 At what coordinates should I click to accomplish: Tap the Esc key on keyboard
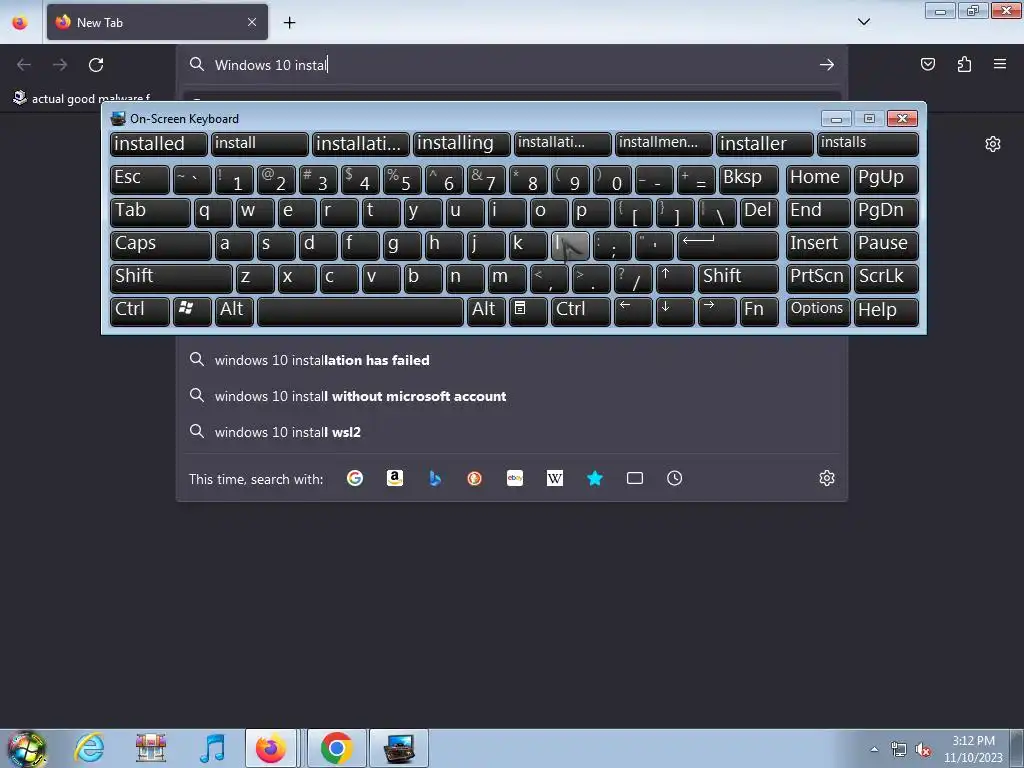tap(140, 178)
